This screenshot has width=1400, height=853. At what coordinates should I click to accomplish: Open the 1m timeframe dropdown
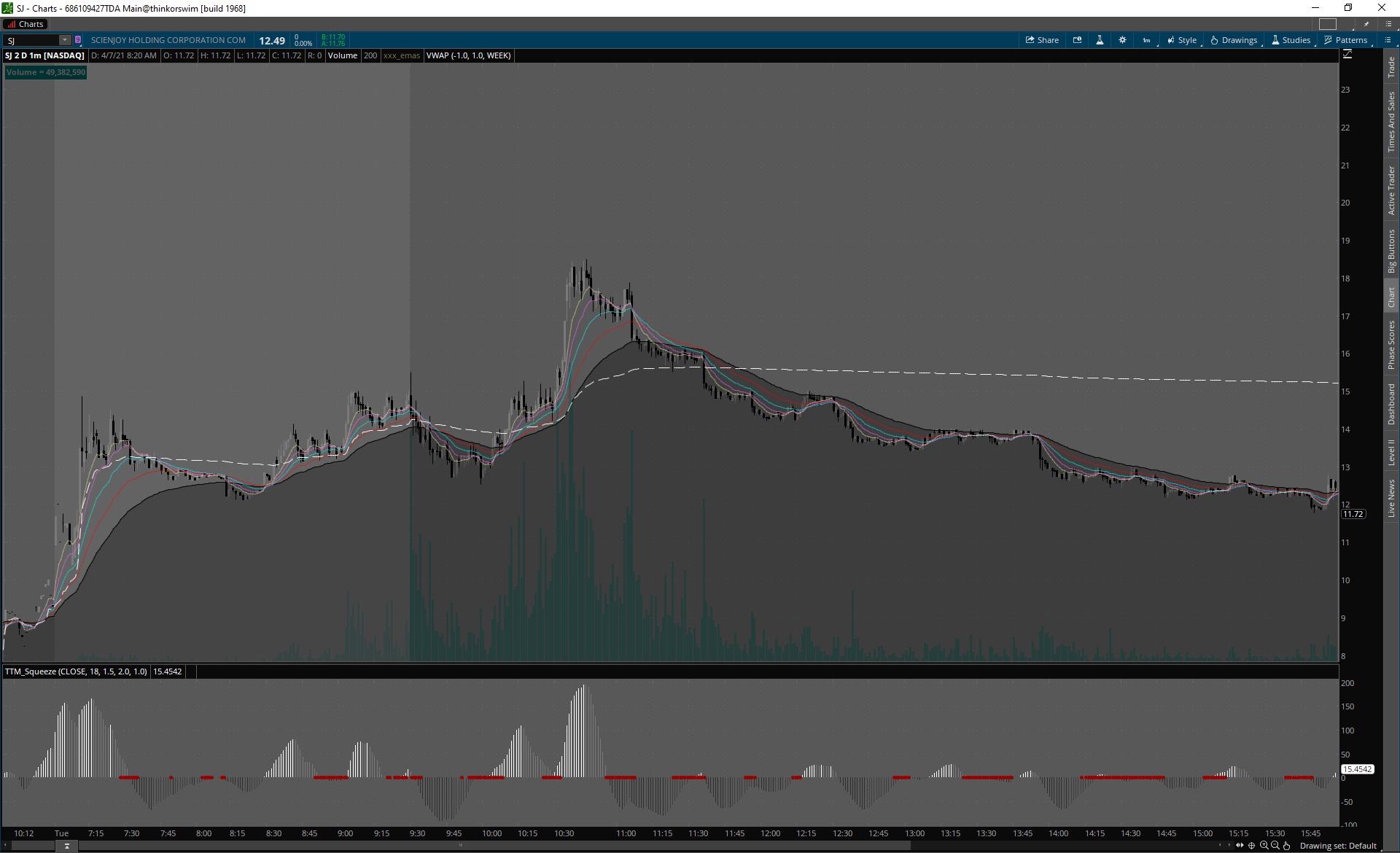(x=1146, y=40)
